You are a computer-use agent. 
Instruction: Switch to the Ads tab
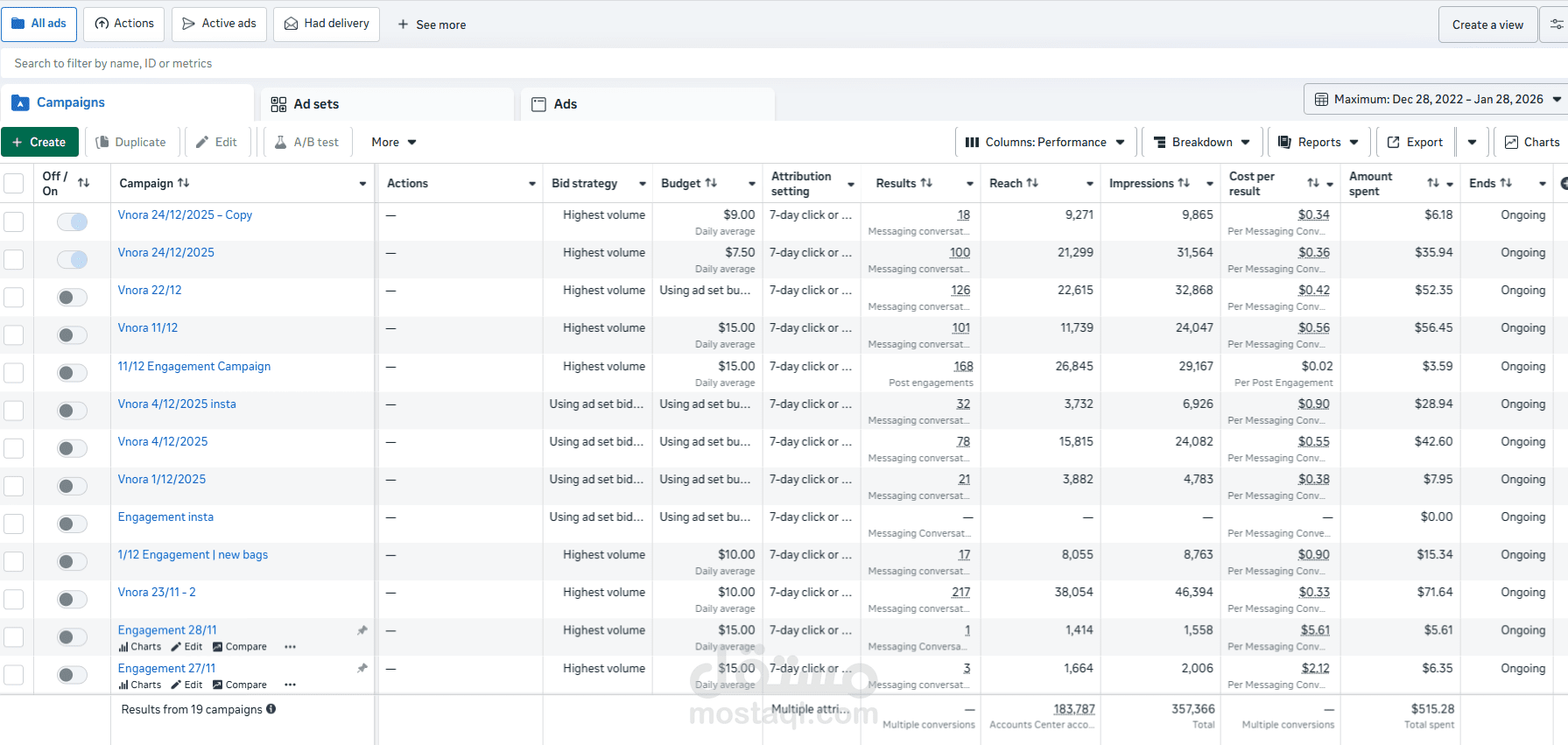click(x=565, y=104)
